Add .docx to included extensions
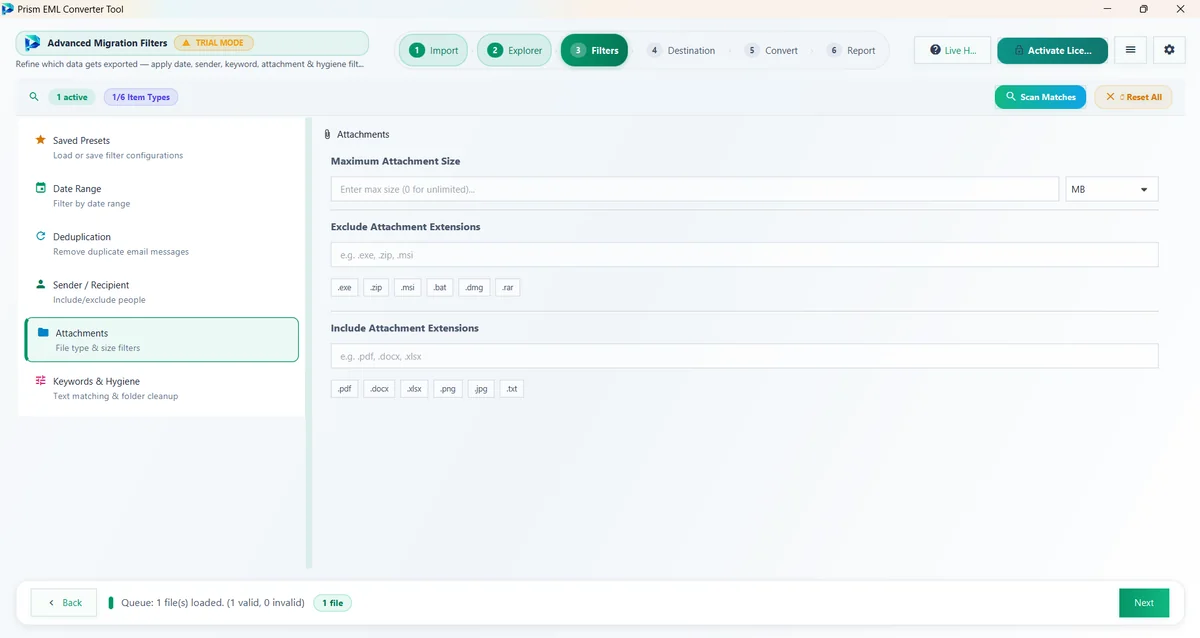The width and height of the screenshot is (1200, 638). click(379, 389)
